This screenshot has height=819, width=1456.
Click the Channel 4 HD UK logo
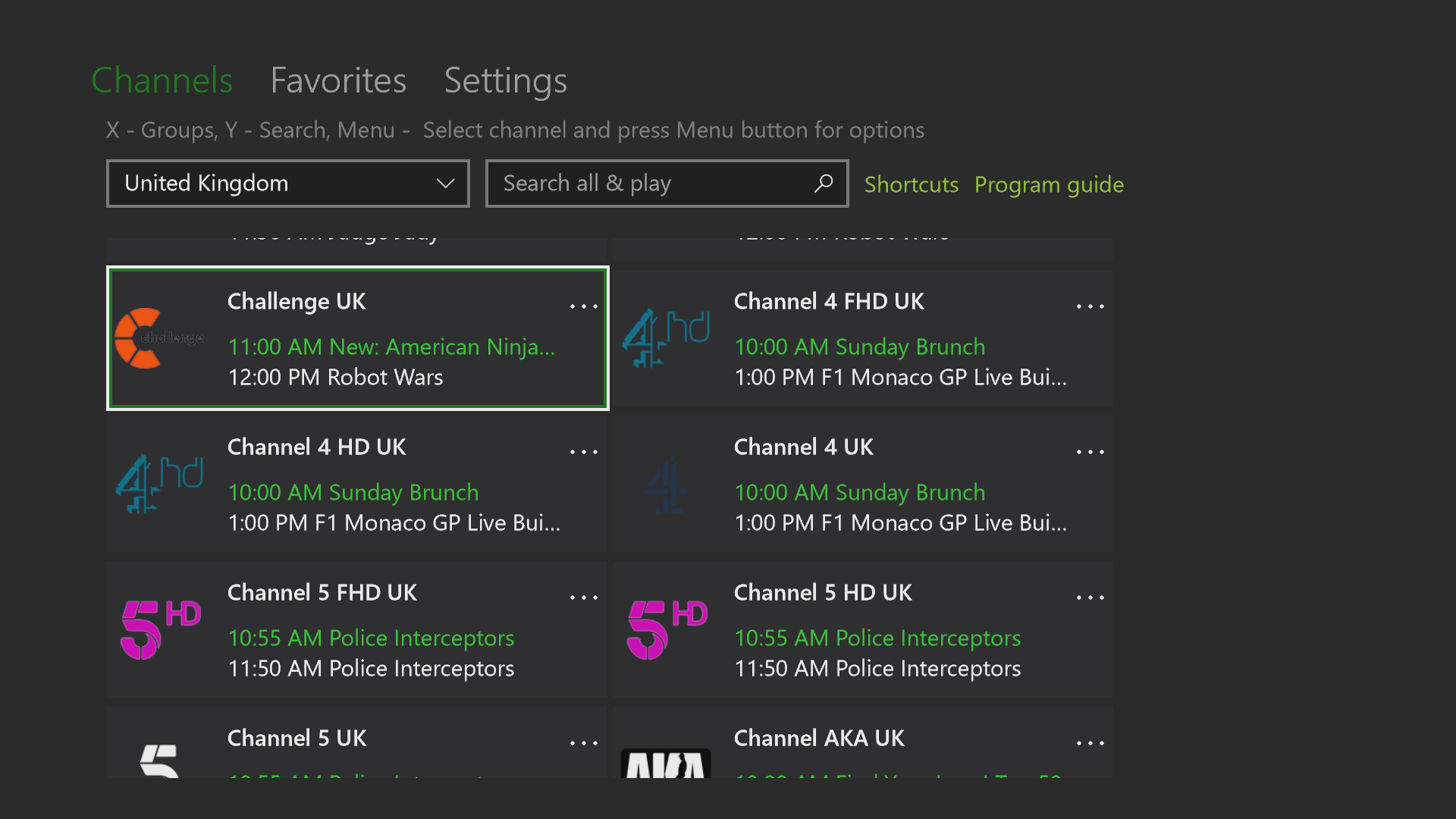pyautogui.click(x=159, y=484)
